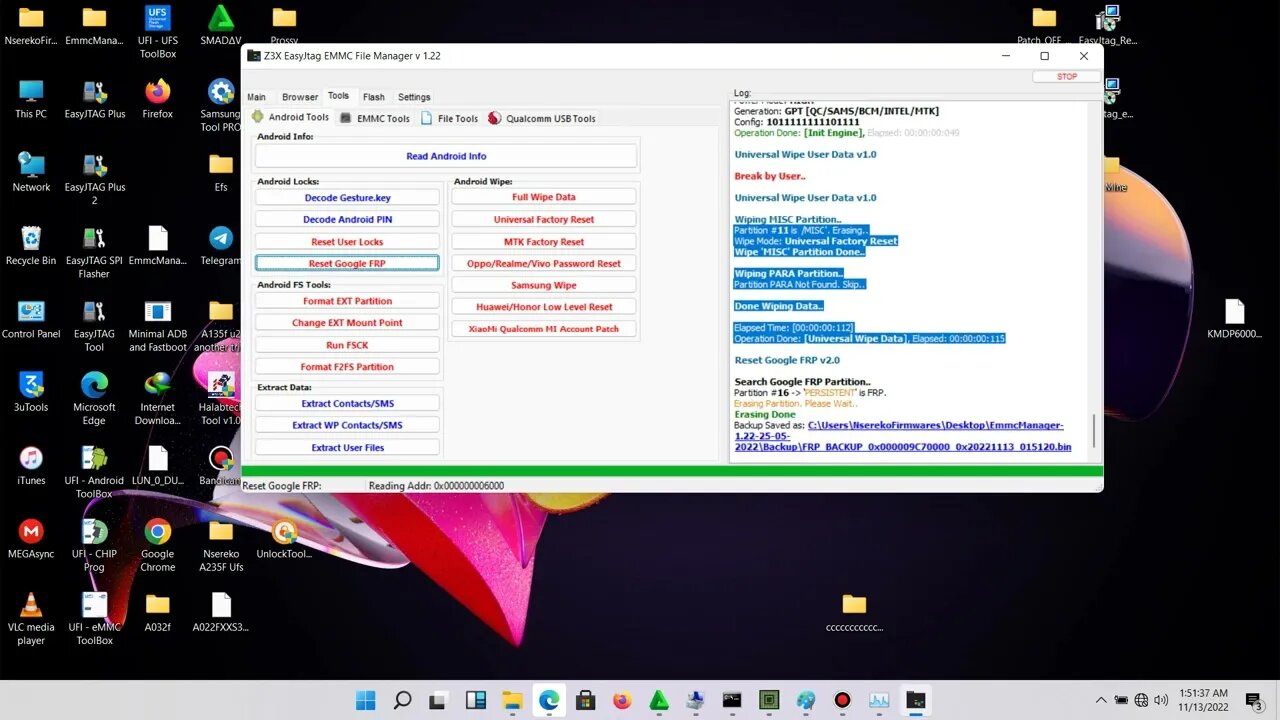Select the iTunes desktop icon

pyautogui.click(x=31, y=466)
